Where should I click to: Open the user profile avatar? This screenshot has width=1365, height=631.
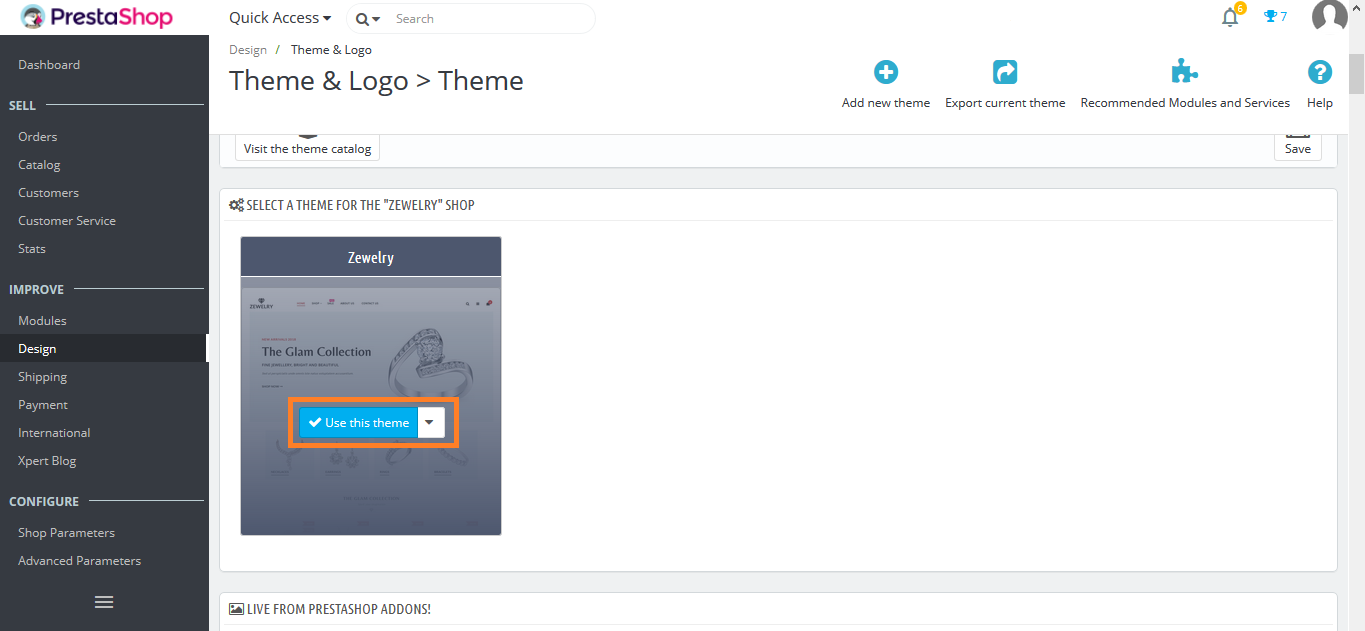click(1330, 17)
